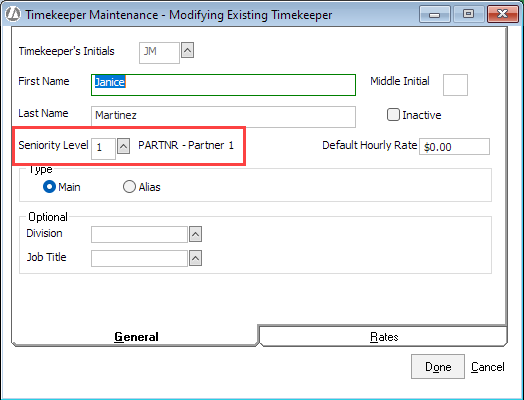Click Cancel to discard changes
The height and width of the screenshot is (400, 524).
tap(488, 367)
